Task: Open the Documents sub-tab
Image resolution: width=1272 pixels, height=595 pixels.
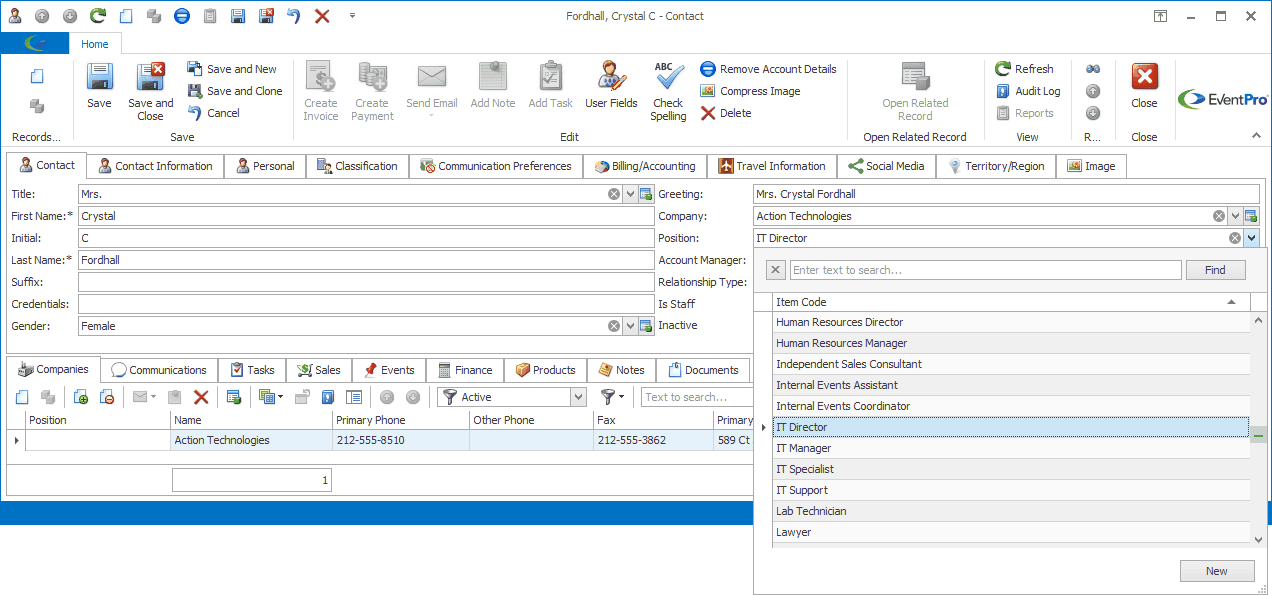Action: pyautogui.click(x=703, y=370)
